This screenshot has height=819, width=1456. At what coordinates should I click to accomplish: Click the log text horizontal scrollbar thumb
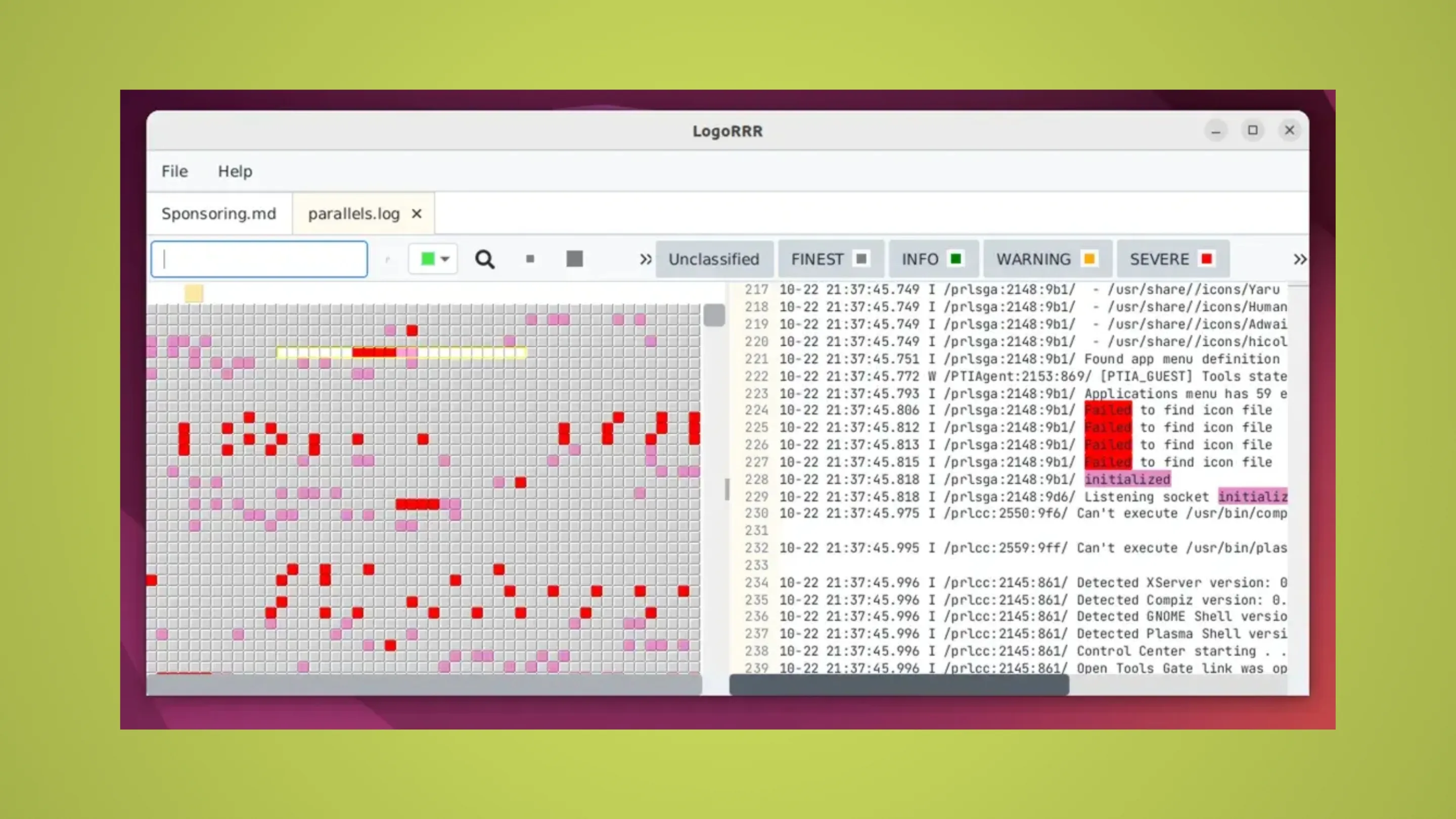(x=899, y=685)
